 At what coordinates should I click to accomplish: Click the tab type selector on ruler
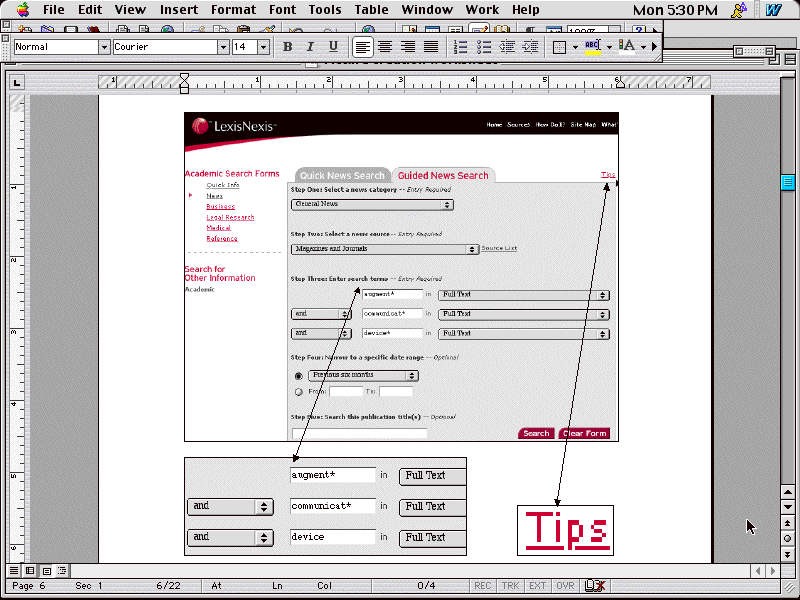17,83
